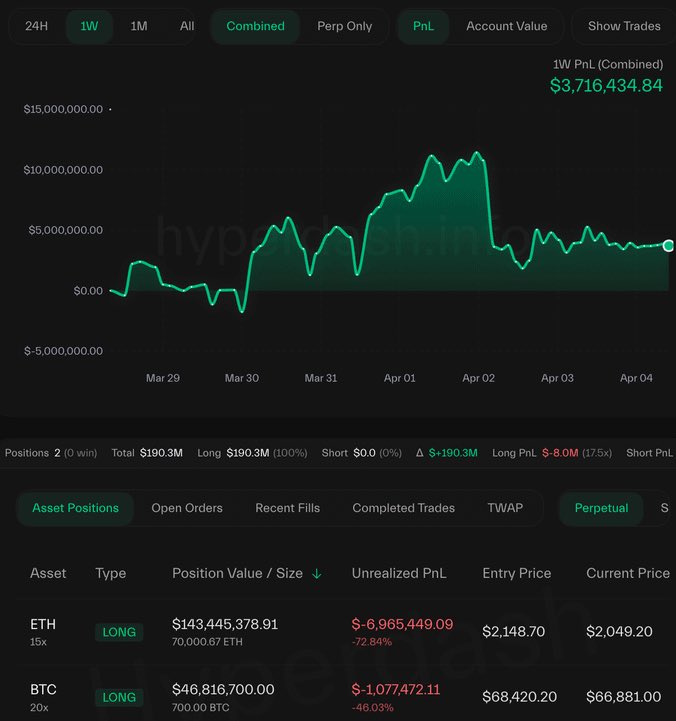Open the Asset Positions tab
Image resolution: width=676 pixels, height=721 pixels.
point(75,508)
